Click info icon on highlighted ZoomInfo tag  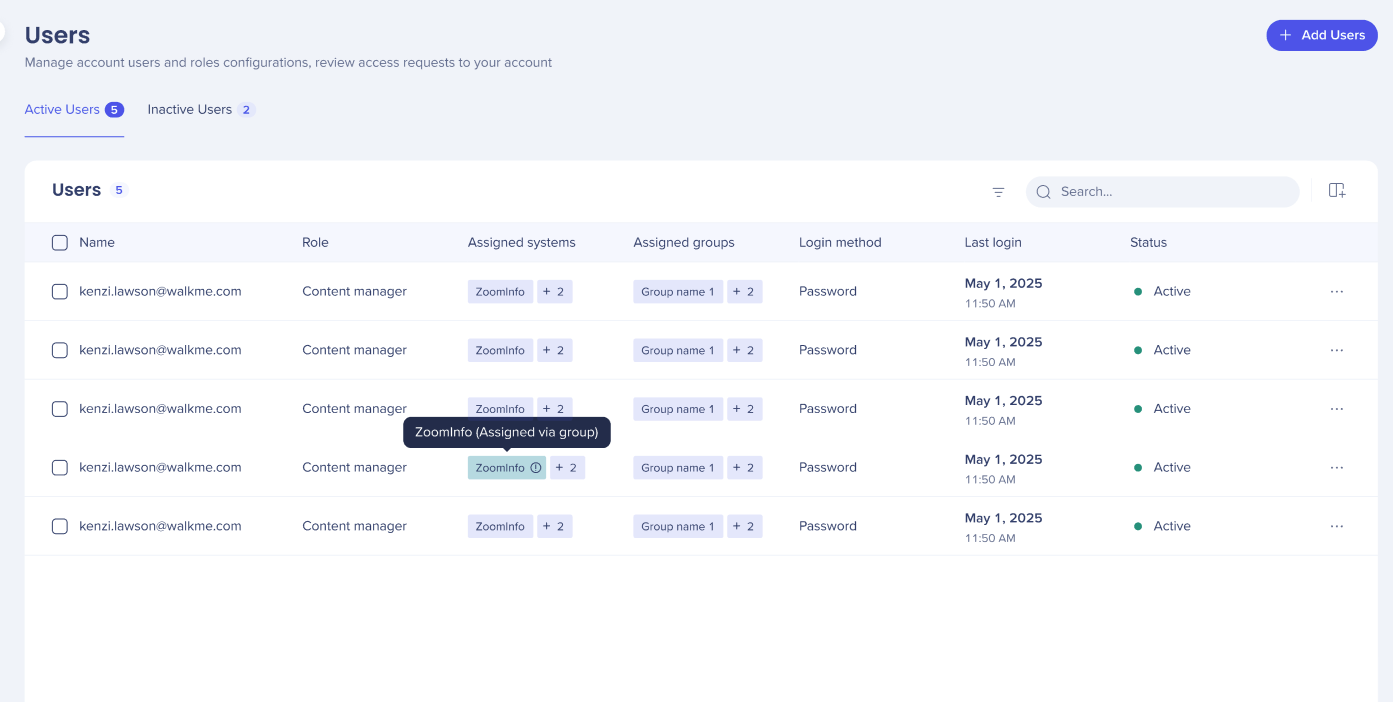[536, 468]
